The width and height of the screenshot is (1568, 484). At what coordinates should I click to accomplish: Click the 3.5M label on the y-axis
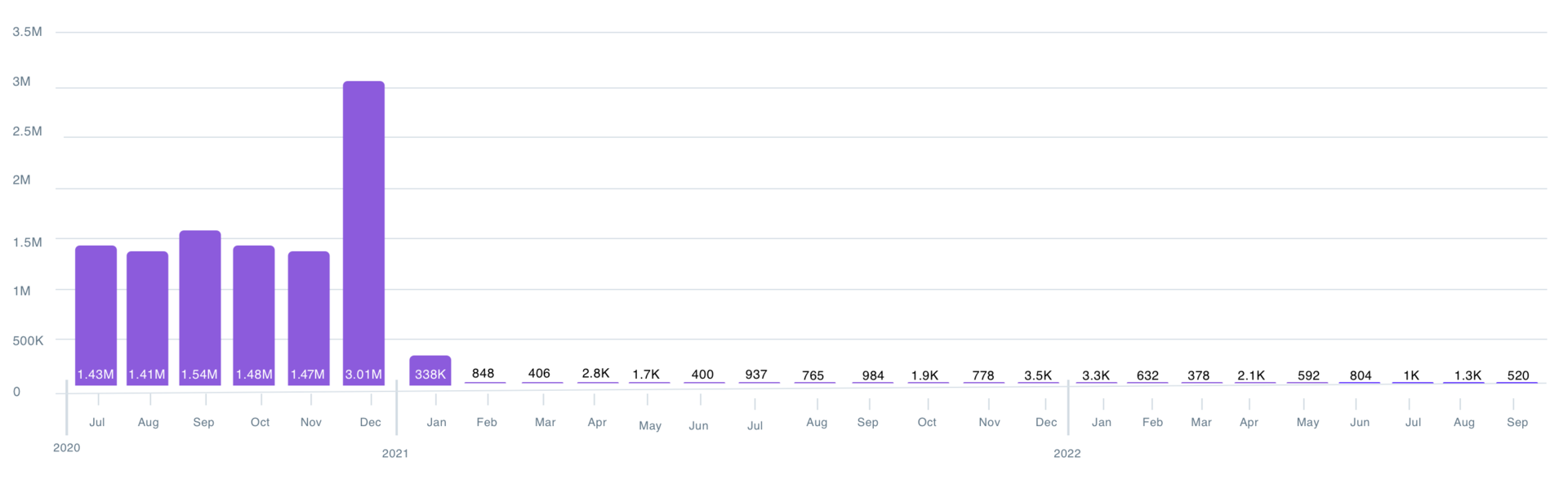click(27, 32)
